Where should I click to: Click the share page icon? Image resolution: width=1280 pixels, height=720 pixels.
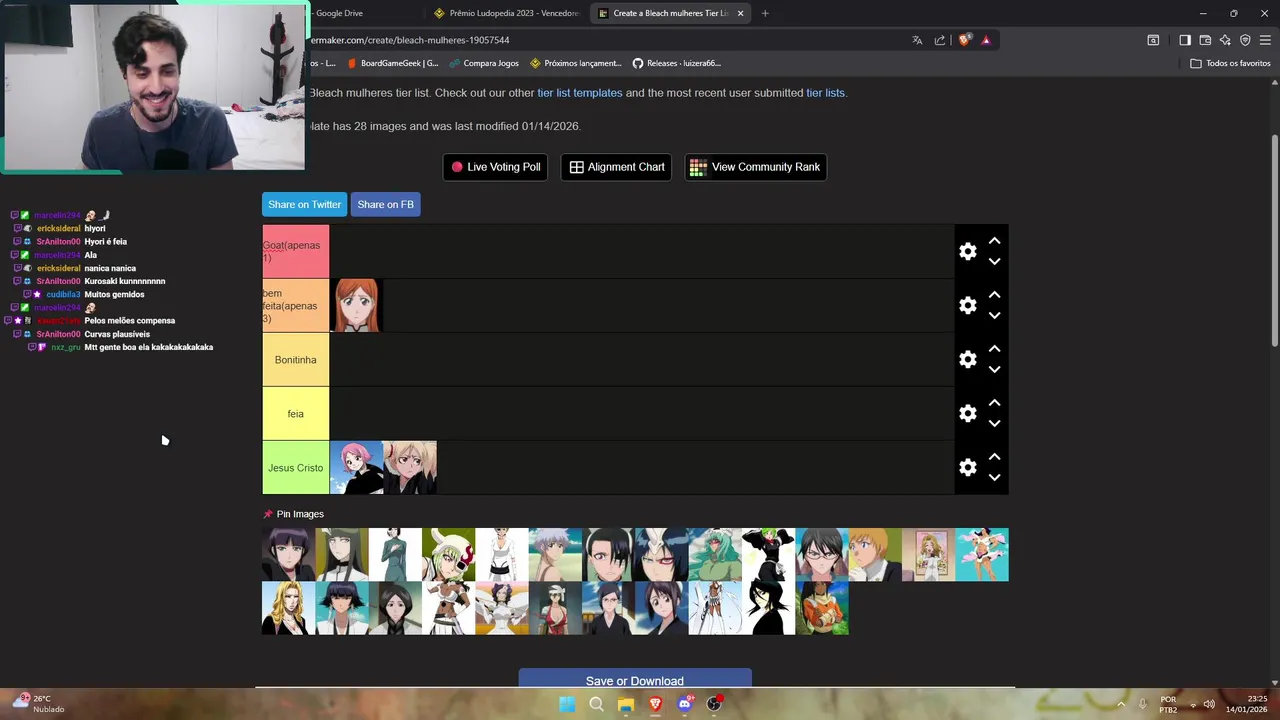click(940, 40)
